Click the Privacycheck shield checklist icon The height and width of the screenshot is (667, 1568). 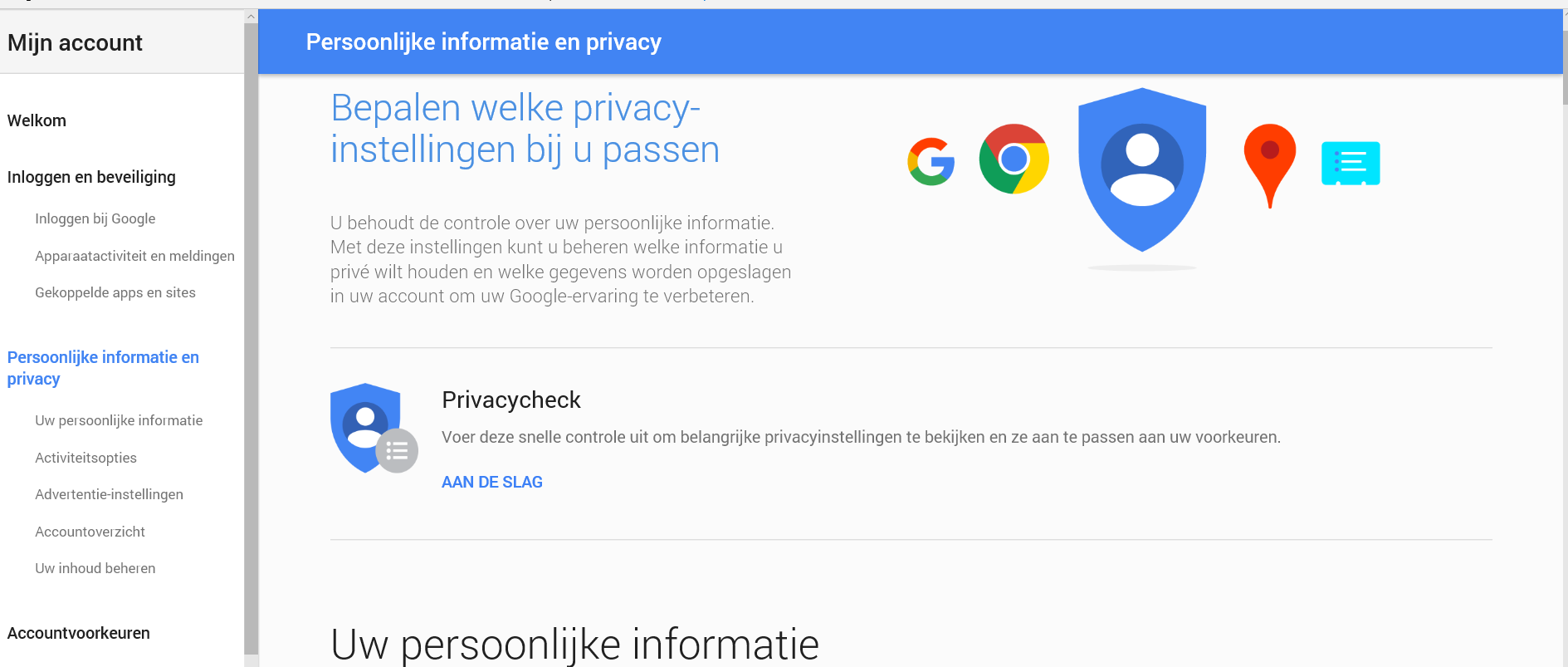pos(374,428)
